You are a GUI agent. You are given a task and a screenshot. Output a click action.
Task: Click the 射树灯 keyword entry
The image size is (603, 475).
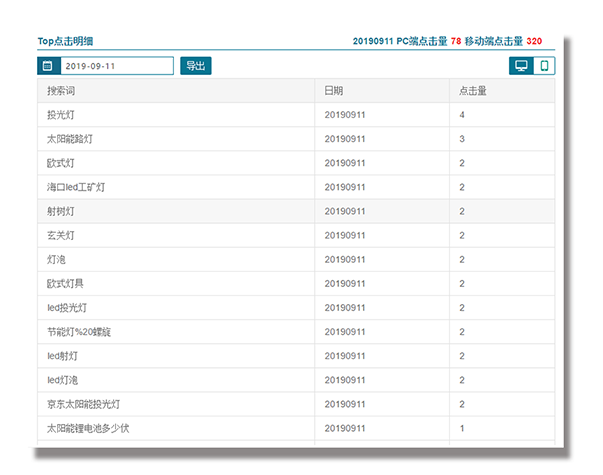pyautogui.click(x=60, y=211)
